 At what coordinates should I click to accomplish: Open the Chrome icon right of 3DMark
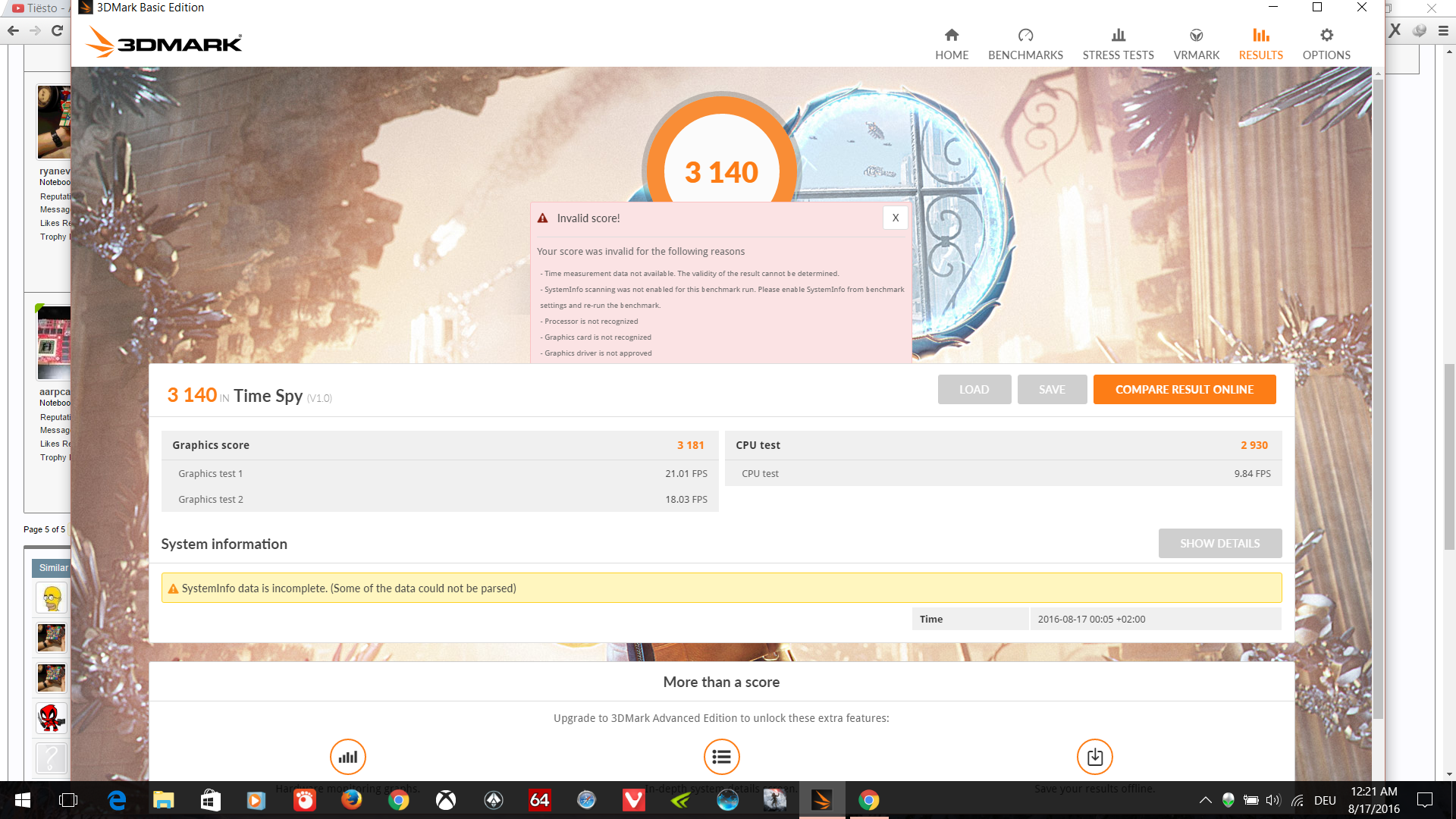[x=868, y=800]
